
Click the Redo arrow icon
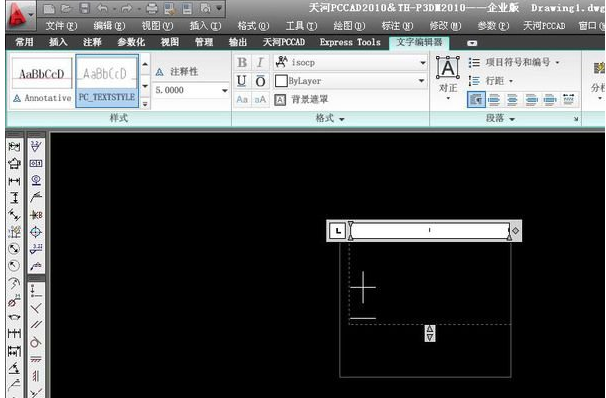pyautogui.click(x=126, y=8)
